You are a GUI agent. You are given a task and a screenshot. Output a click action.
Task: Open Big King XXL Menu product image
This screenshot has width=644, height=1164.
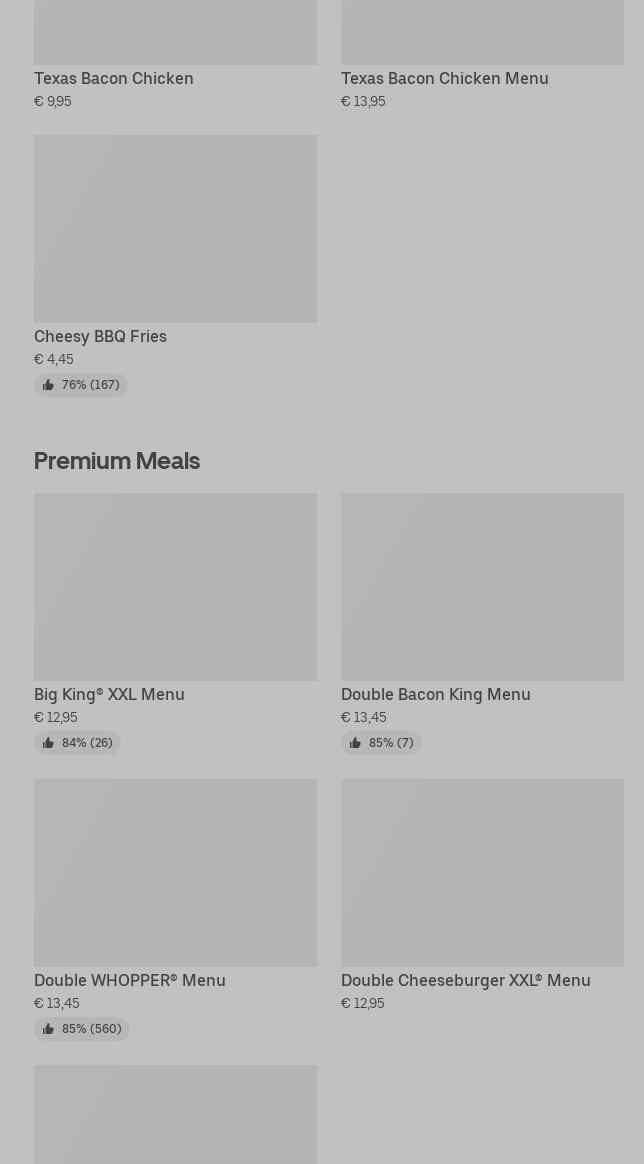(176, 587)
